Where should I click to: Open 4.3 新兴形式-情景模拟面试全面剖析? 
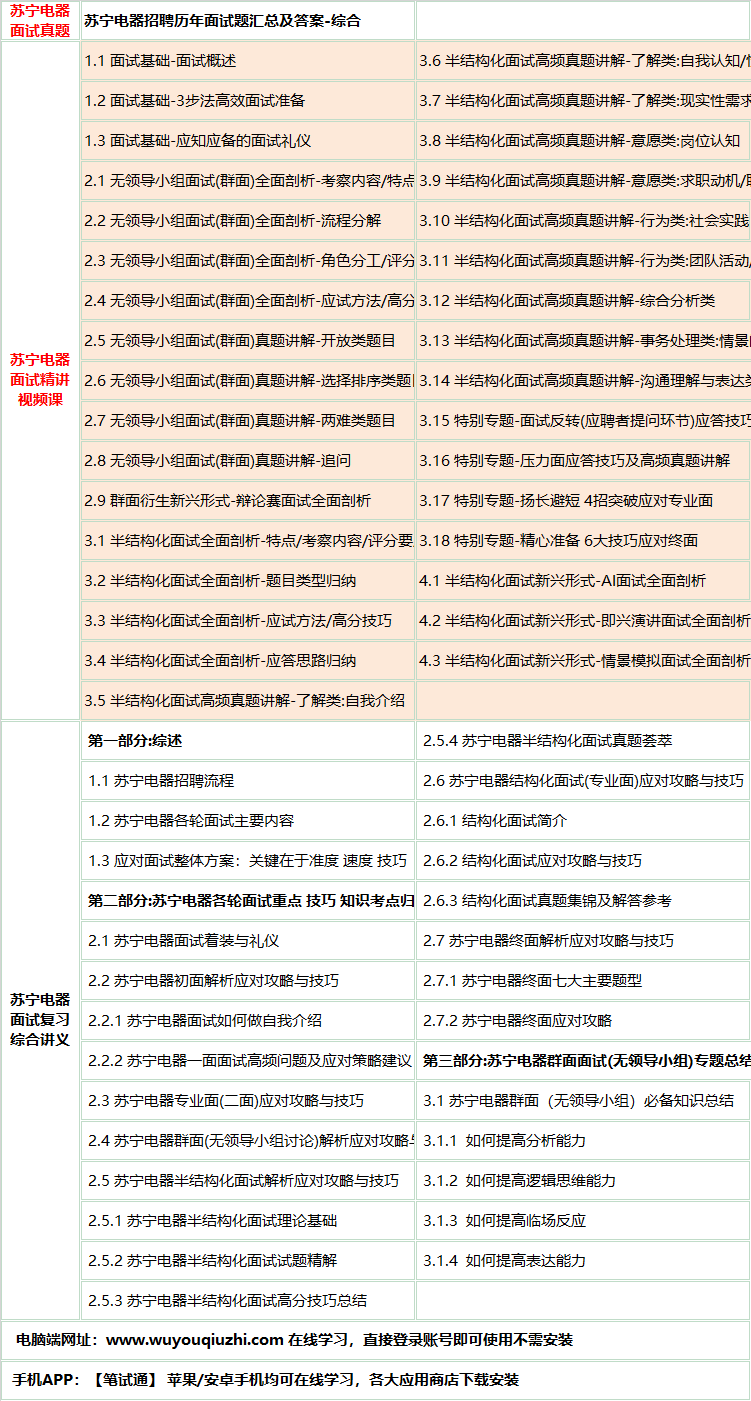point(583,660)
